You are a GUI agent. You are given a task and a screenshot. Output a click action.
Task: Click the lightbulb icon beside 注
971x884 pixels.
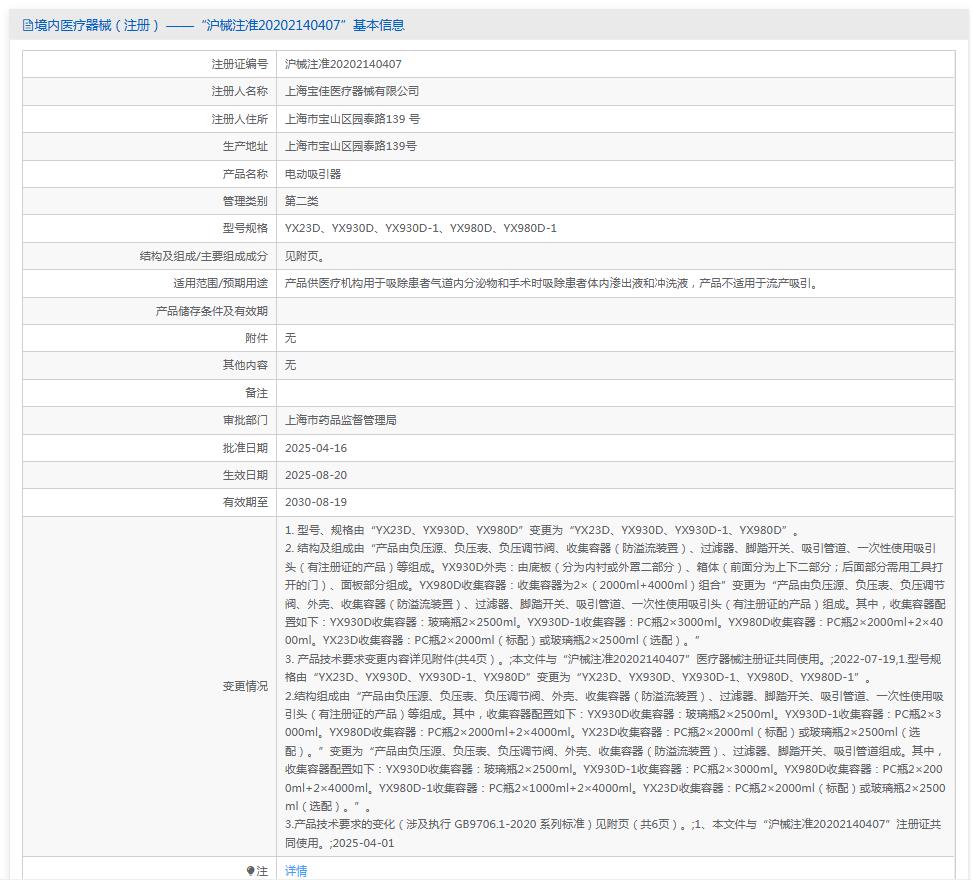(x=250, y=871)
